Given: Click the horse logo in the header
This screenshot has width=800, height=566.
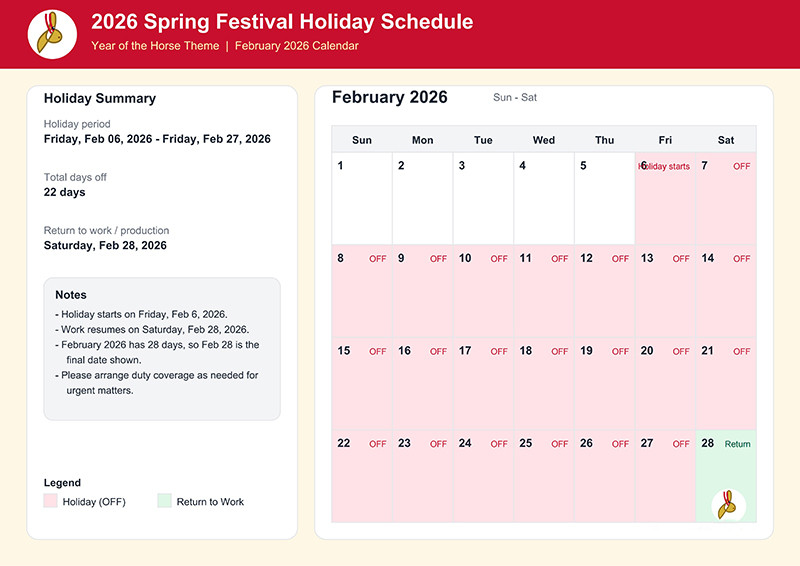Looking at the screenshot, I should click(52, 34).
